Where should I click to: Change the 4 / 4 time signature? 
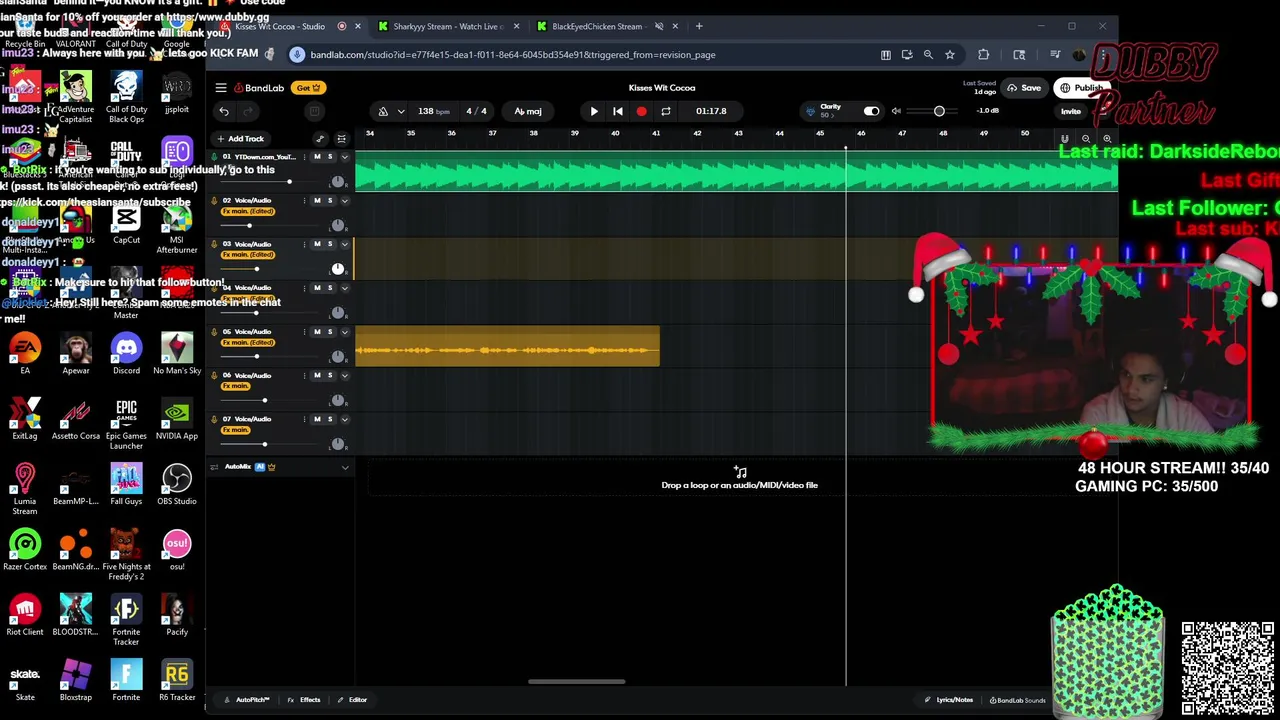476,111
